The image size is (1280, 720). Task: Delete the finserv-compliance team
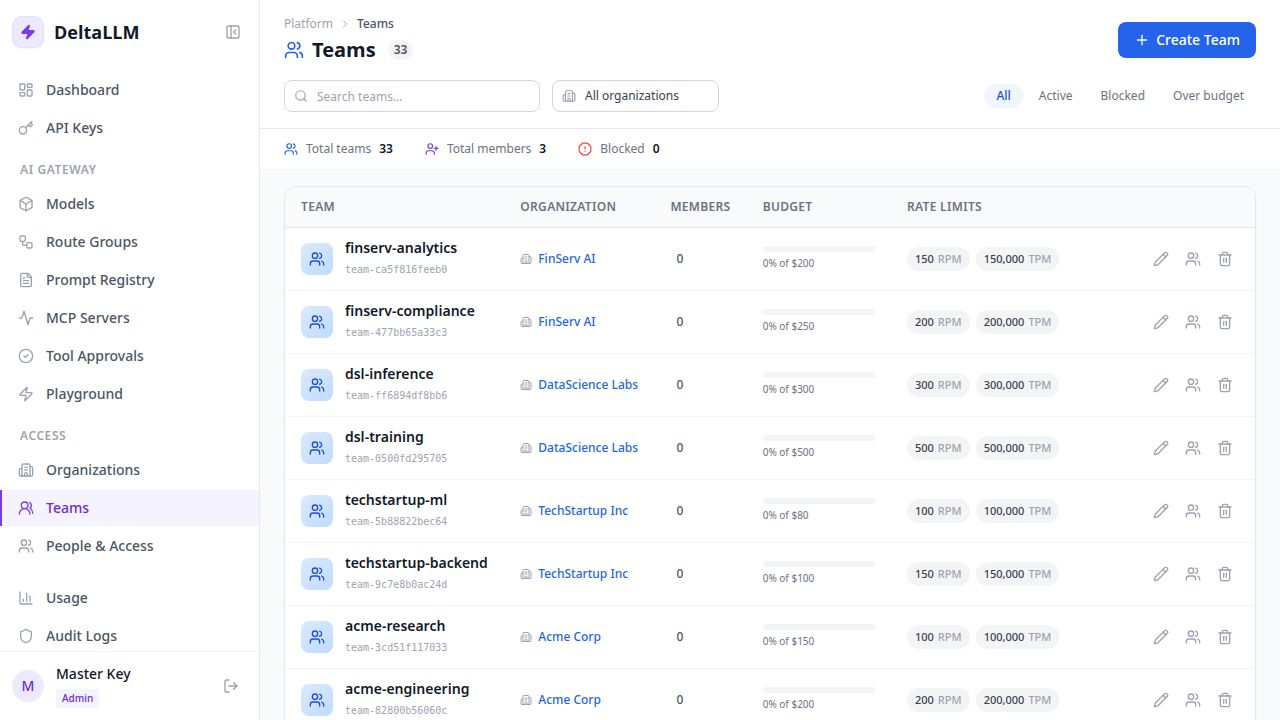(1225, 322)
